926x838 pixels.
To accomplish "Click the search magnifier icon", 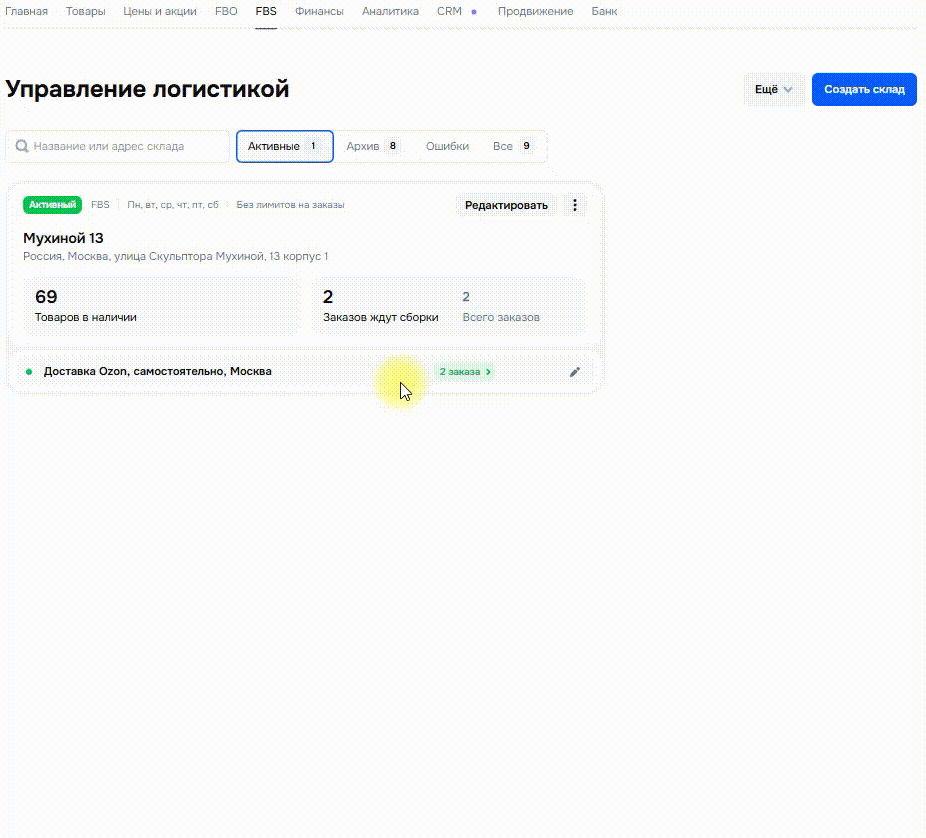I will [x=21, y=146].
